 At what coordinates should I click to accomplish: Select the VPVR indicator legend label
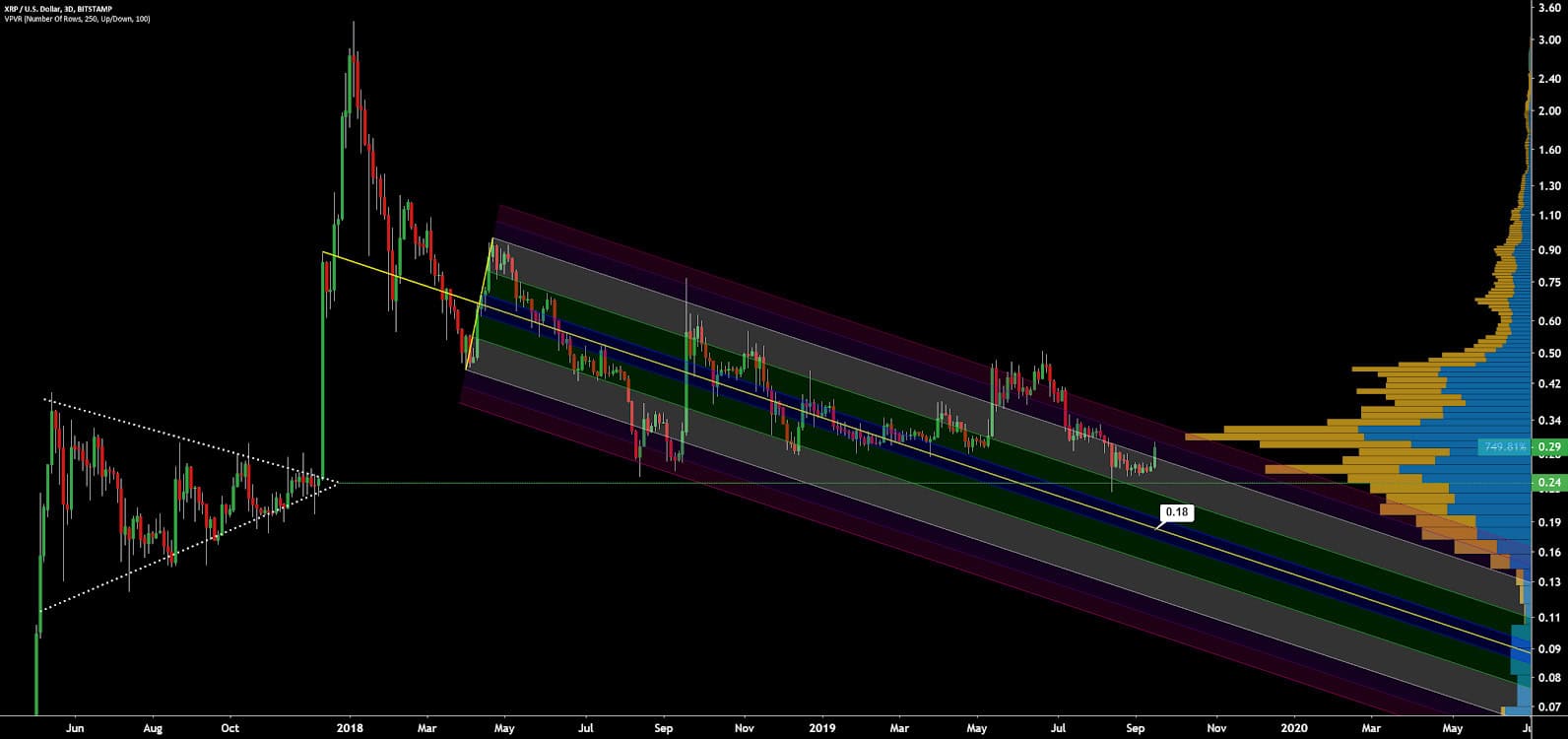point(77,19)
